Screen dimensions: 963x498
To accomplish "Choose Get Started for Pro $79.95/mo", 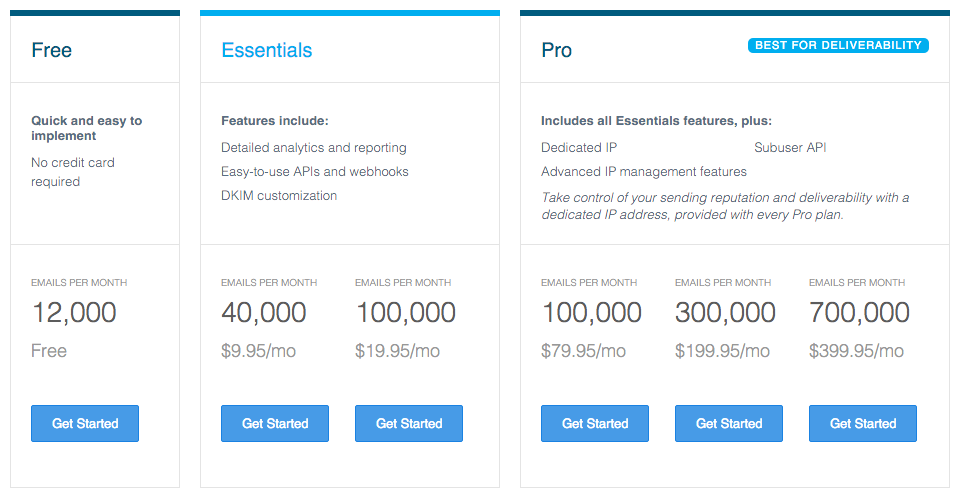I will [x=595, y=423].
